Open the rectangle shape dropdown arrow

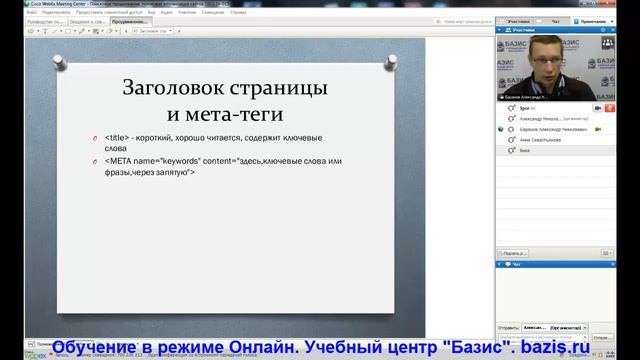pyautogui.click(x=75, y=31)
